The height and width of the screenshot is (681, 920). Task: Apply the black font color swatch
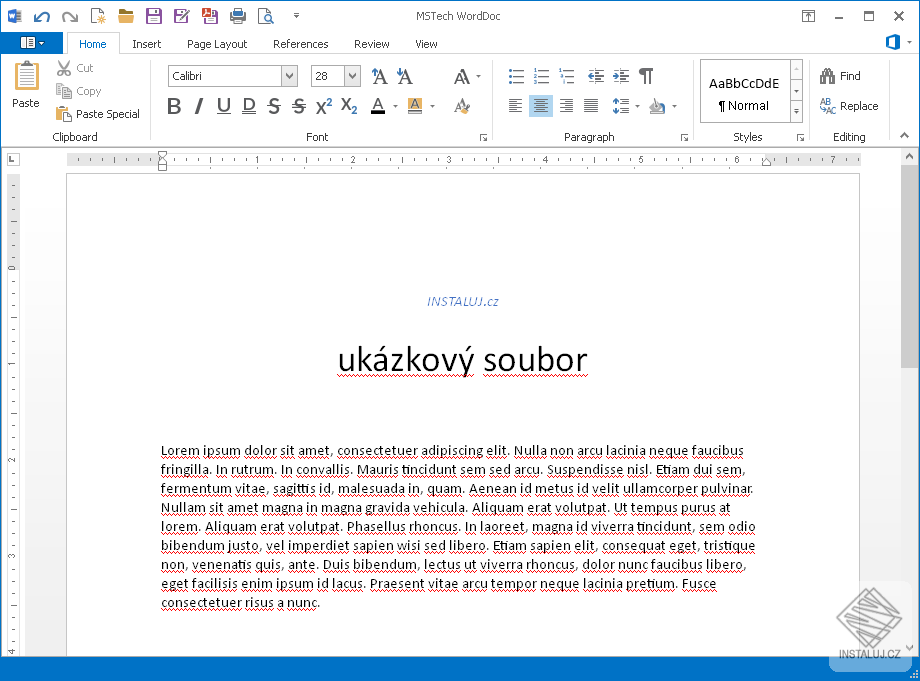point(378,106)
